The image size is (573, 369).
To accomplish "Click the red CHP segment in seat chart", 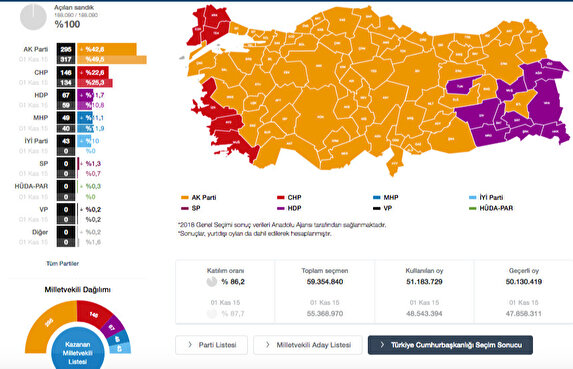I will point(94,313).
